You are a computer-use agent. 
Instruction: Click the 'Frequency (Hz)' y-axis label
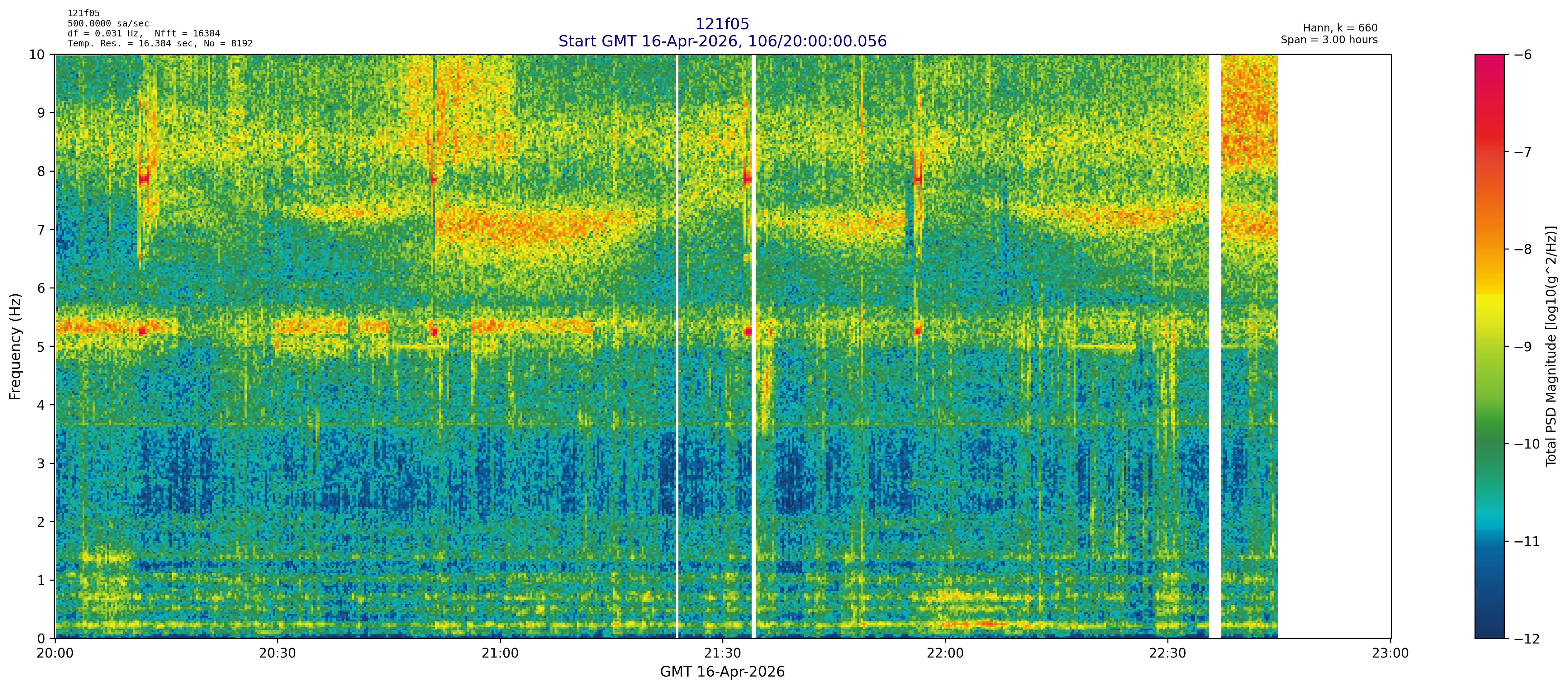tap(15, 346)
